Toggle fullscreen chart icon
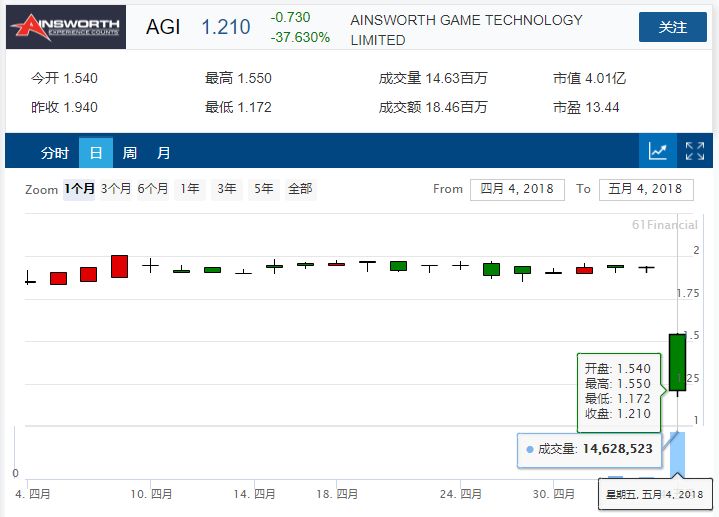This screenshot has width=719, height=517. click(x=695, y=151)
